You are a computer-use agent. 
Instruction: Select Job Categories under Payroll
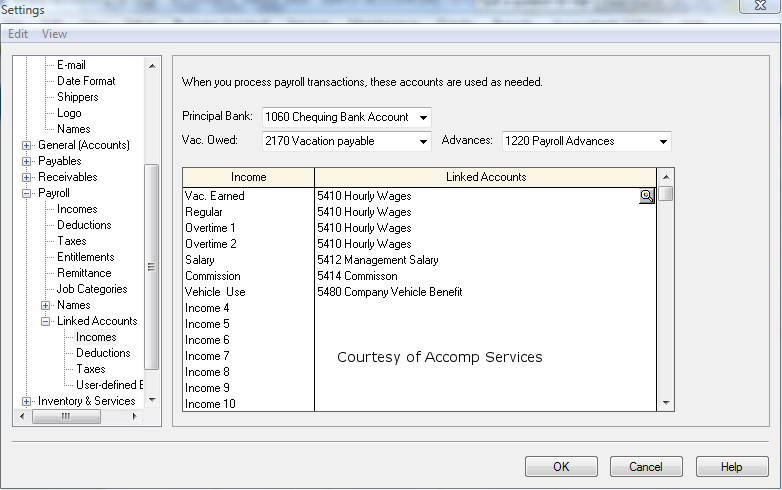click(92, 289)
